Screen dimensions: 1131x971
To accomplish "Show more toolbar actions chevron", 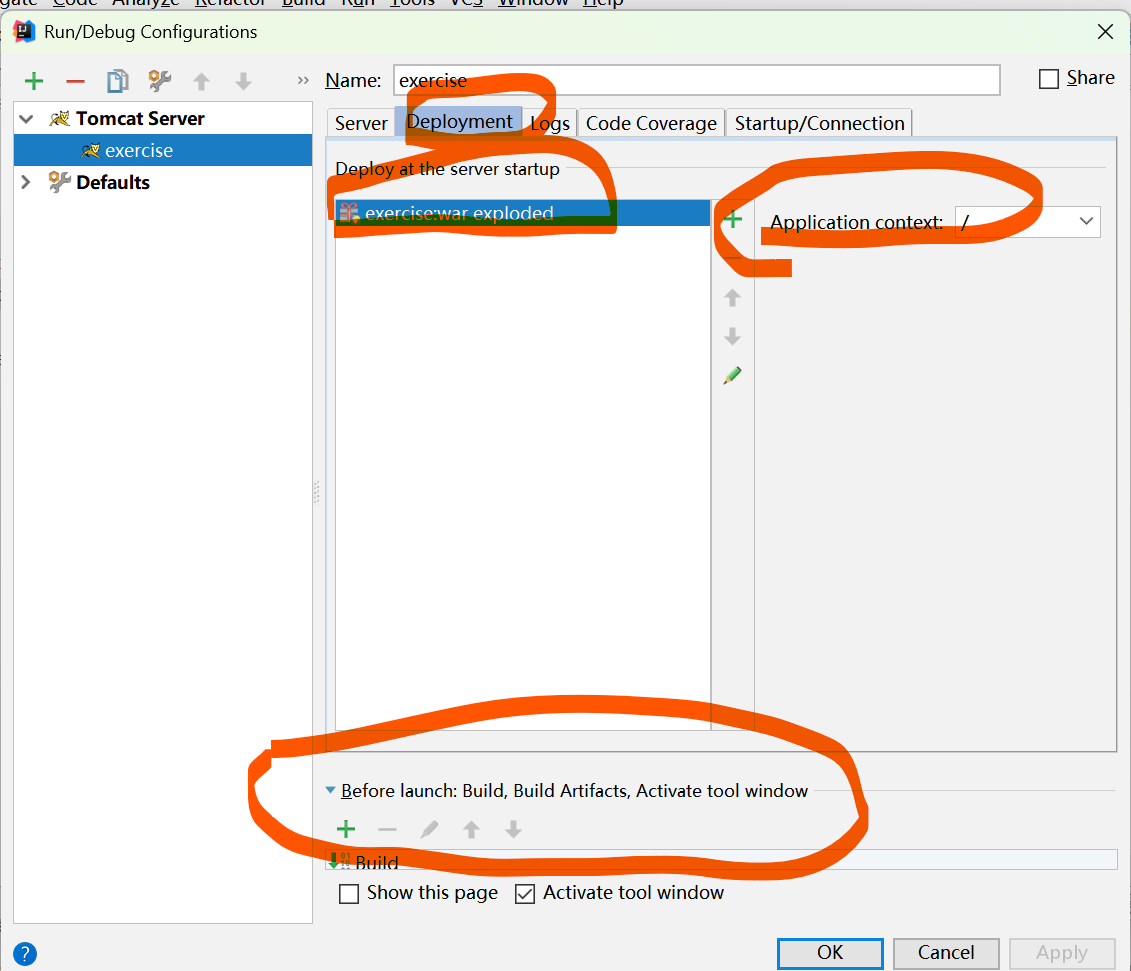I will (x=303, y=80).
